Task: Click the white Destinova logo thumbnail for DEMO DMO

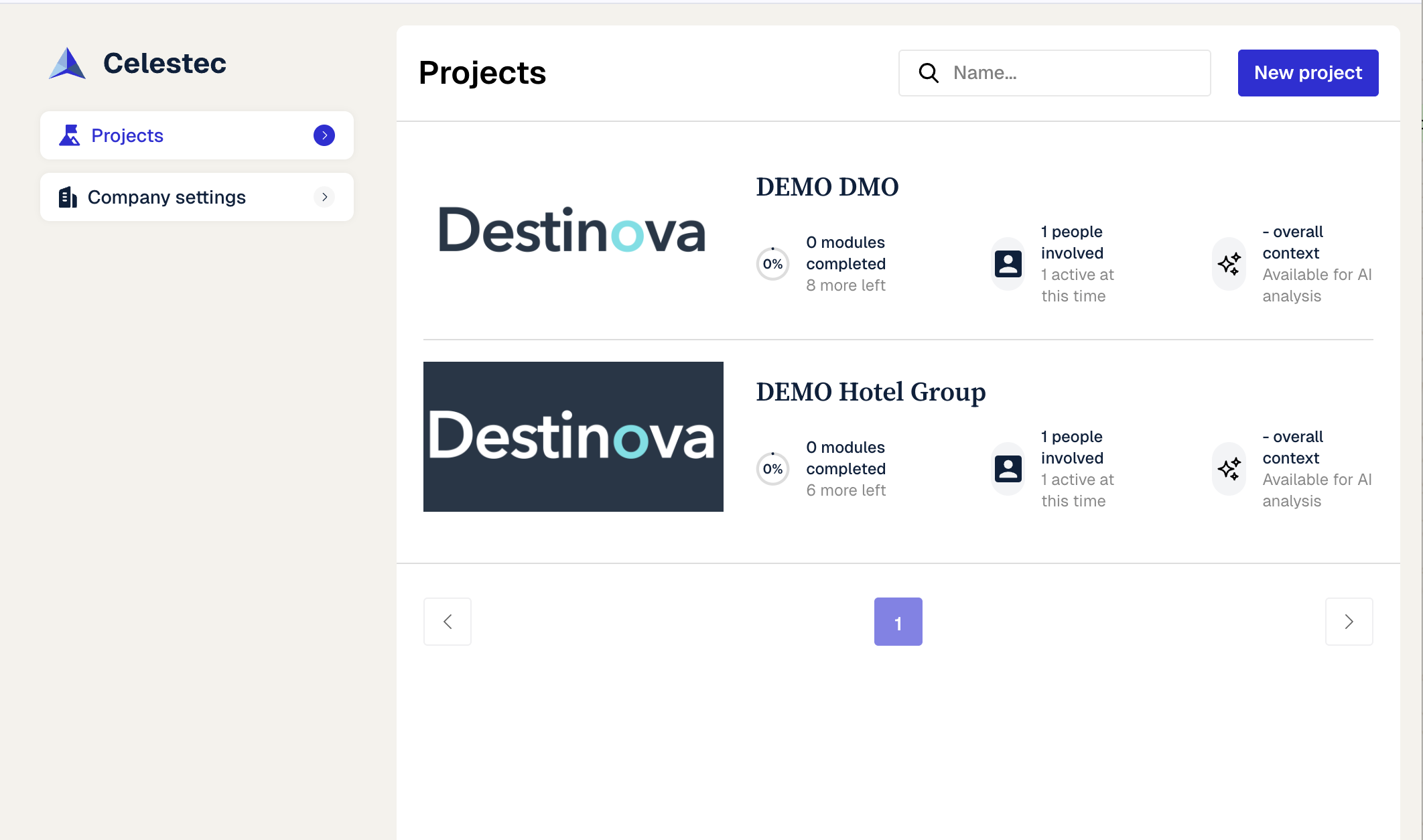Action: (x=573, y=230)
